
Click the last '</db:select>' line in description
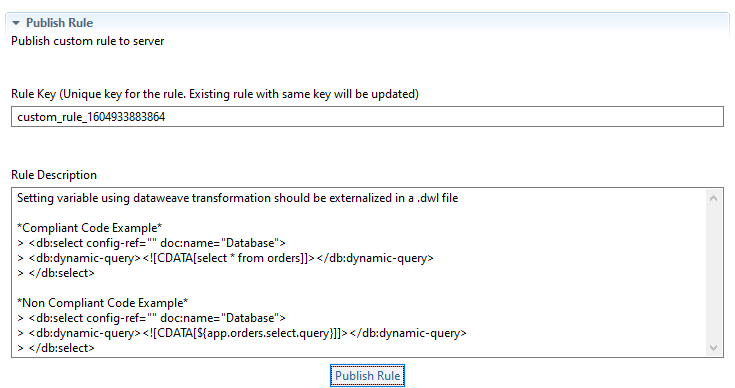point(56,348)
